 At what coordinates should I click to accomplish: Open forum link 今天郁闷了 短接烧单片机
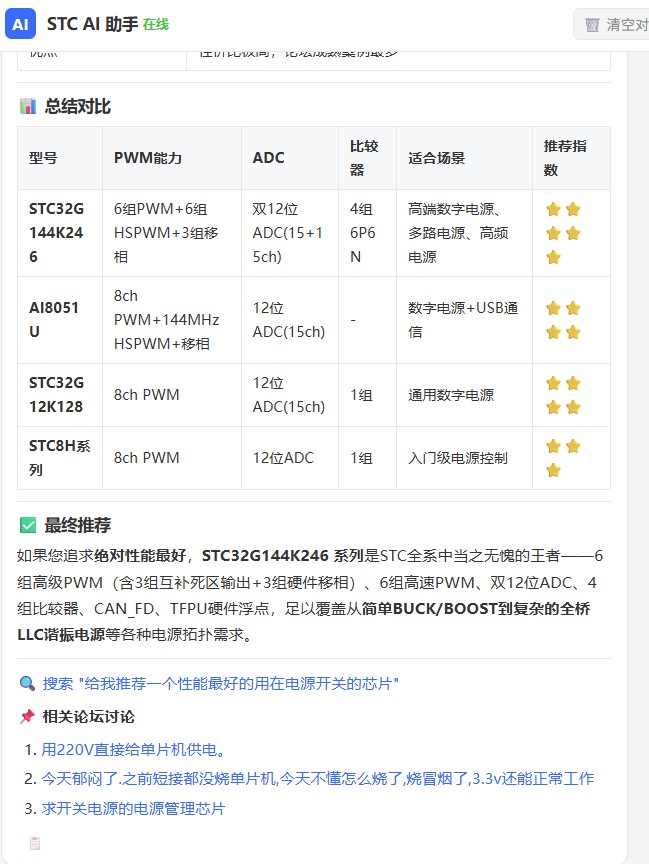[x=317, y=779]
